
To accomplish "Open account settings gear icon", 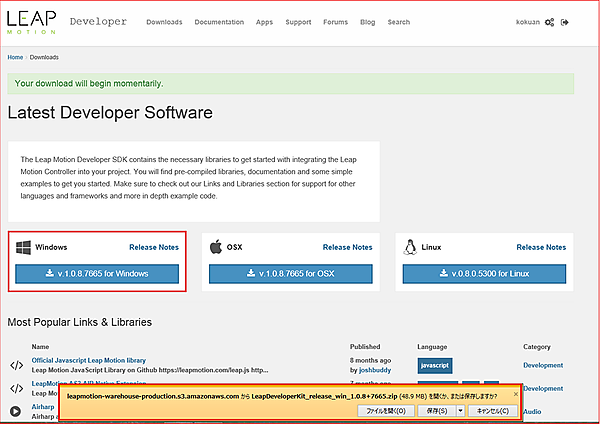I will (550, 21).
